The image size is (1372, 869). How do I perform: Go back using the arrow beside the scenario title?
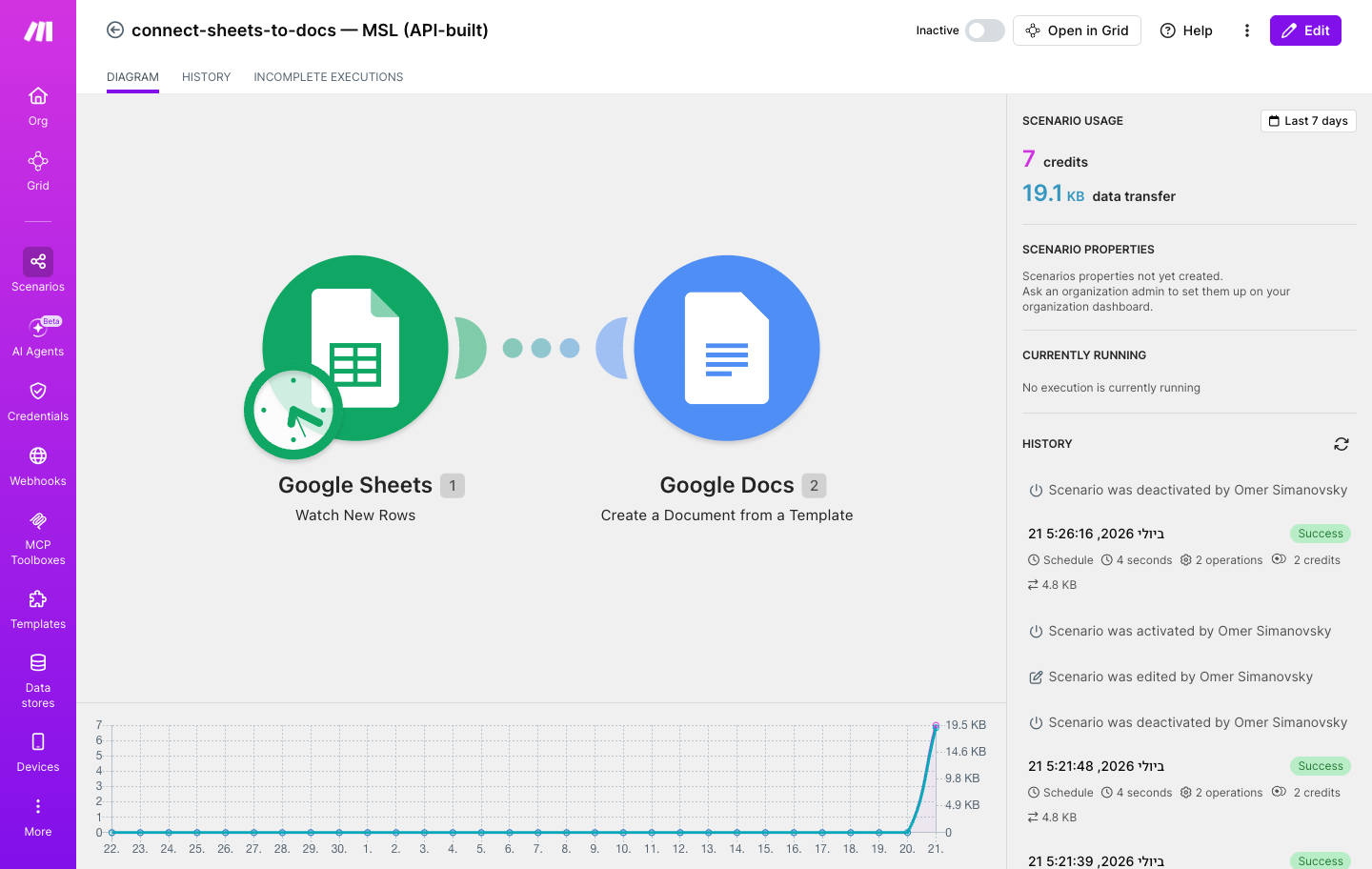coord(115,30)
